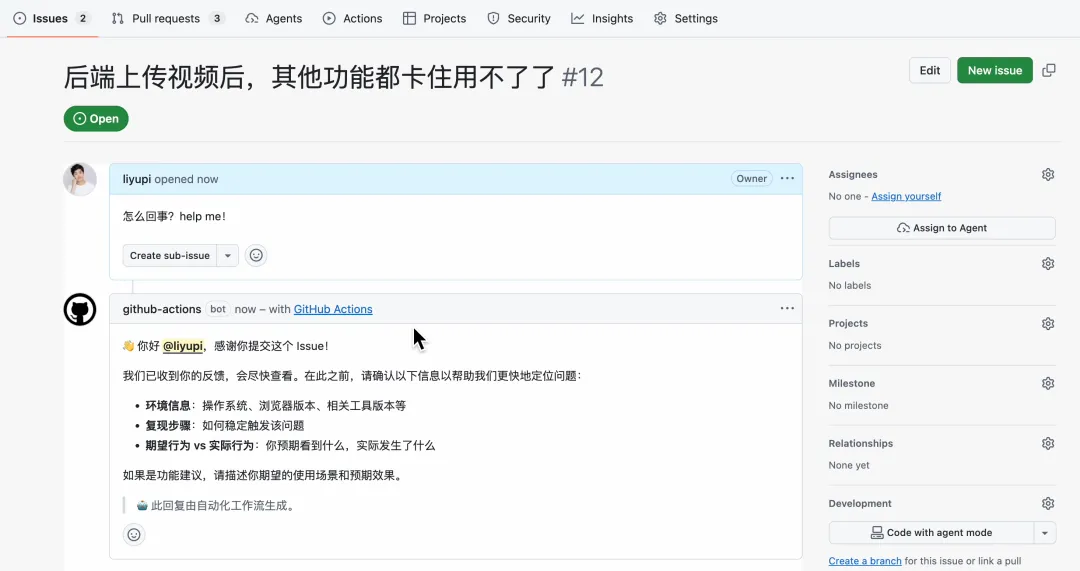
Task: Edit Projects with the gear icon
Action: (1048, 323)
